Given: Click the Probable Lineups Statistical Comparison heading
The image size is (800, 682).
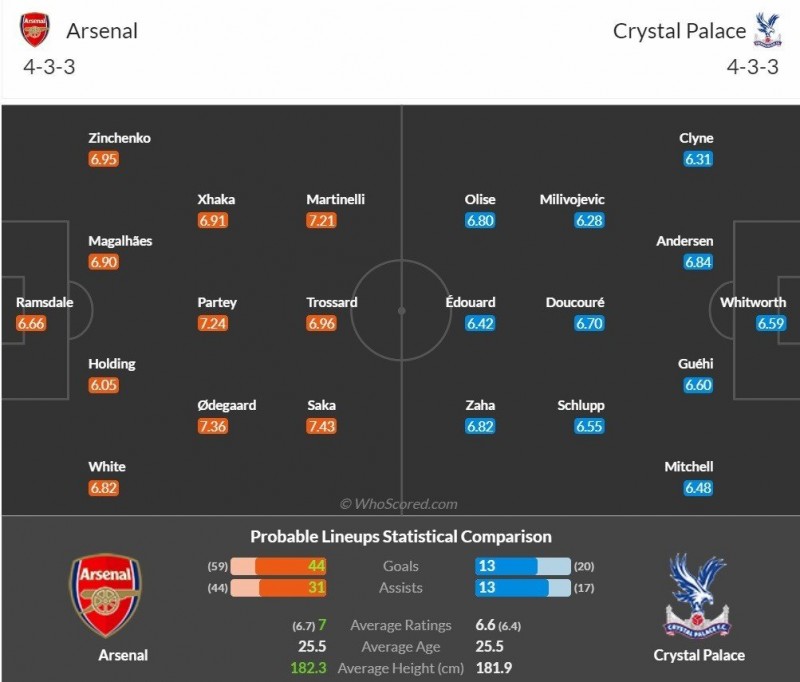Looking at the screenshot, I should pos(400,537).
